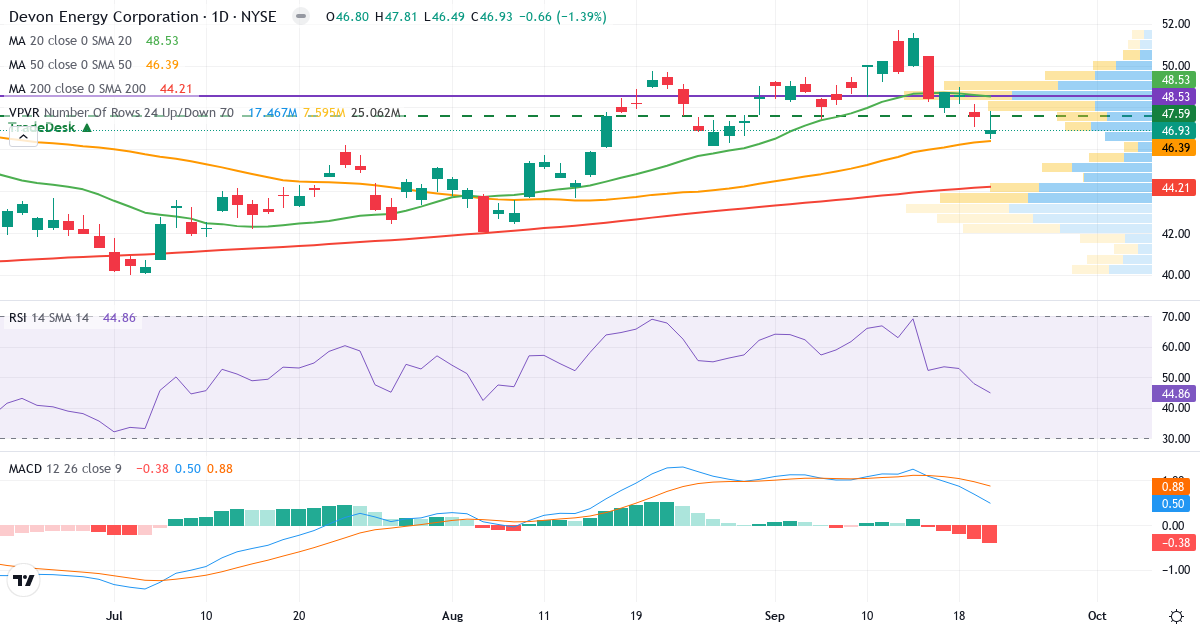Click the TradeDesk label
Screen dimensions: 1200x630
pyautogui.click(x=43, y=128)
